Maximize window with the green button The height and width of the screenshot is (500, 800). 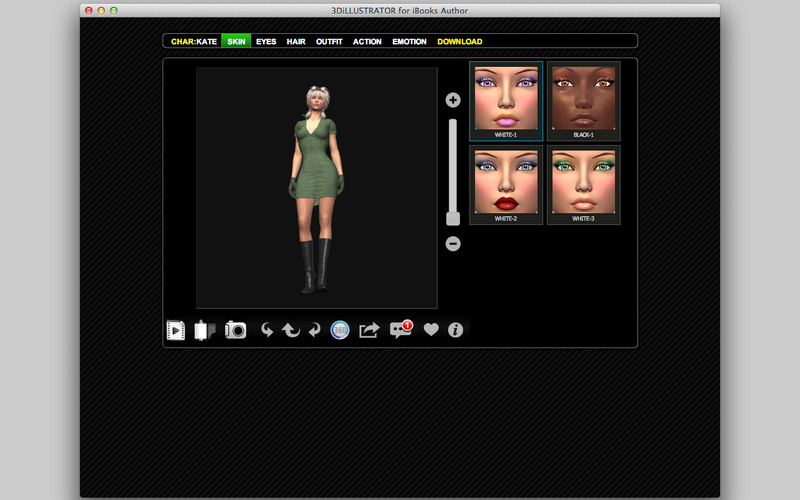pyautogui.click(x=114, y=10)
